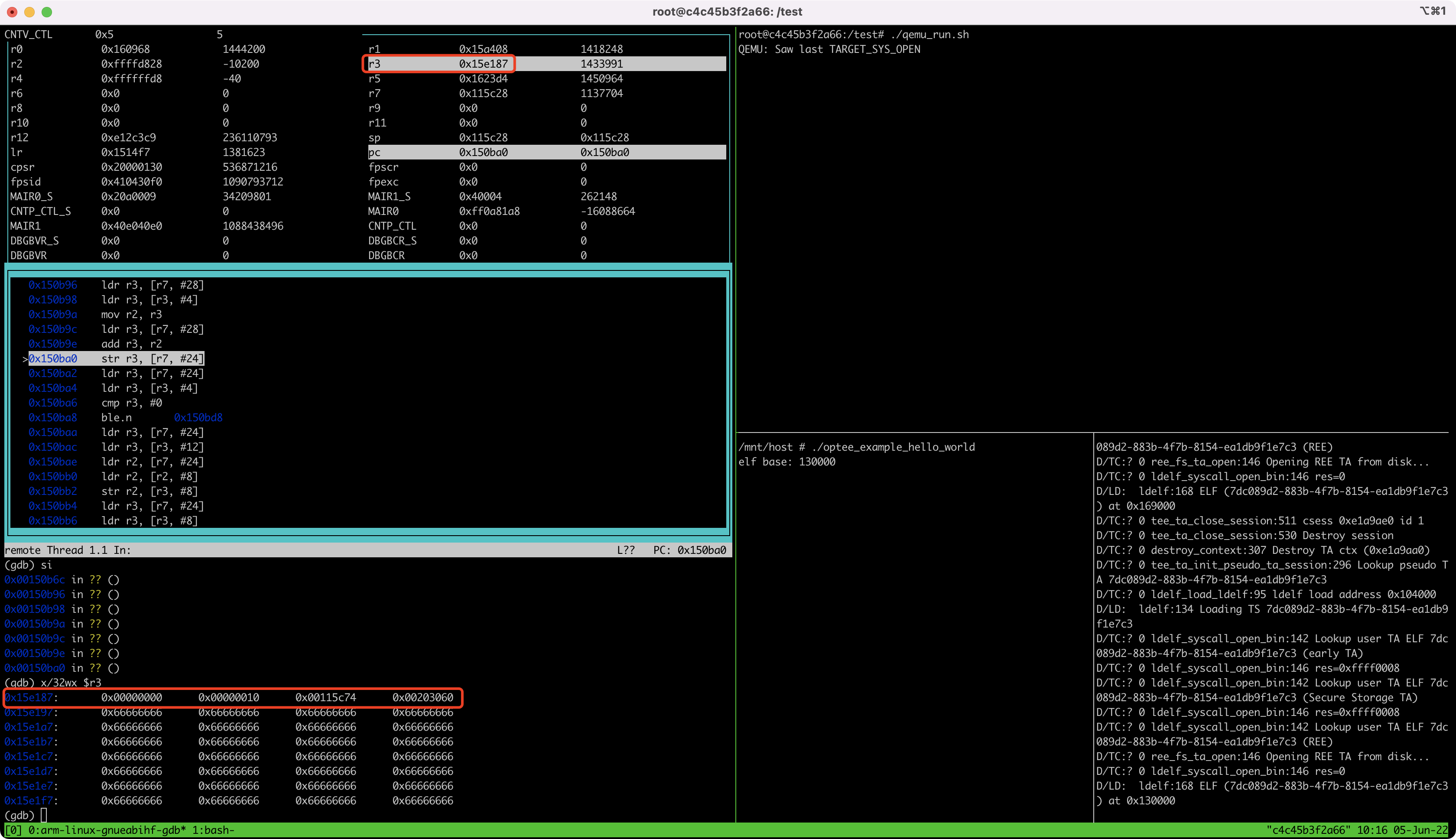Click the ./optee_example_hello_world command line
The width and height of the screenshot is (1456, 839).
[x=857, y=446]
